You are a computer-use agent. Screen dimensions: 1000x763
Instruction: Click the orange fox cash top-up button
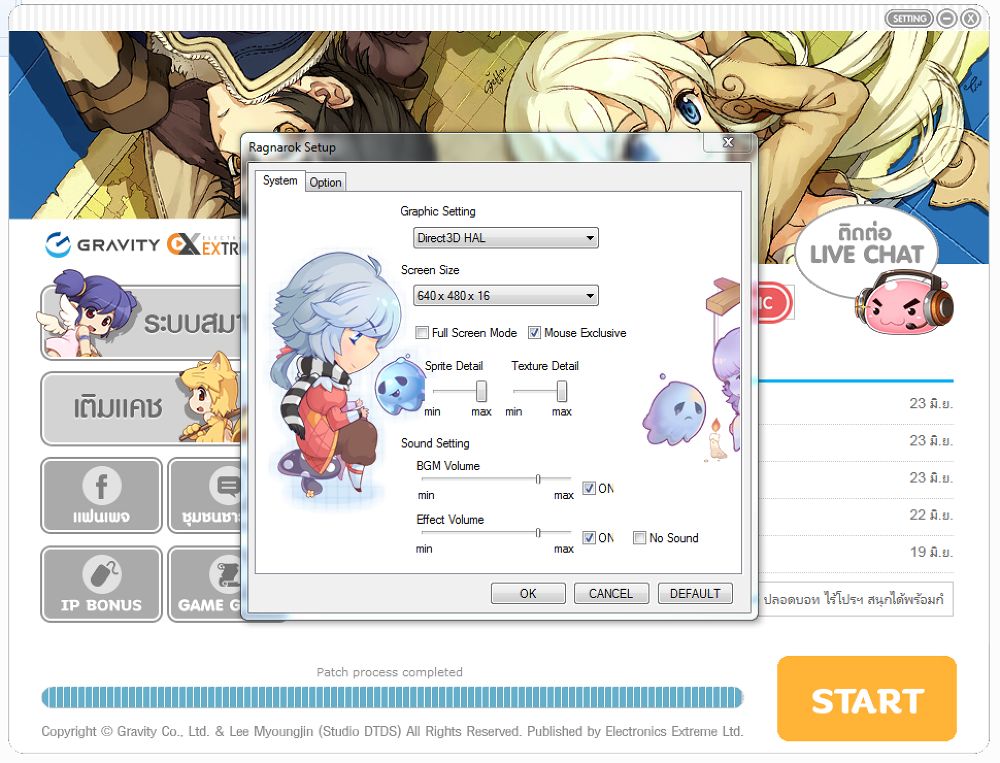click(x=140, y=408)
